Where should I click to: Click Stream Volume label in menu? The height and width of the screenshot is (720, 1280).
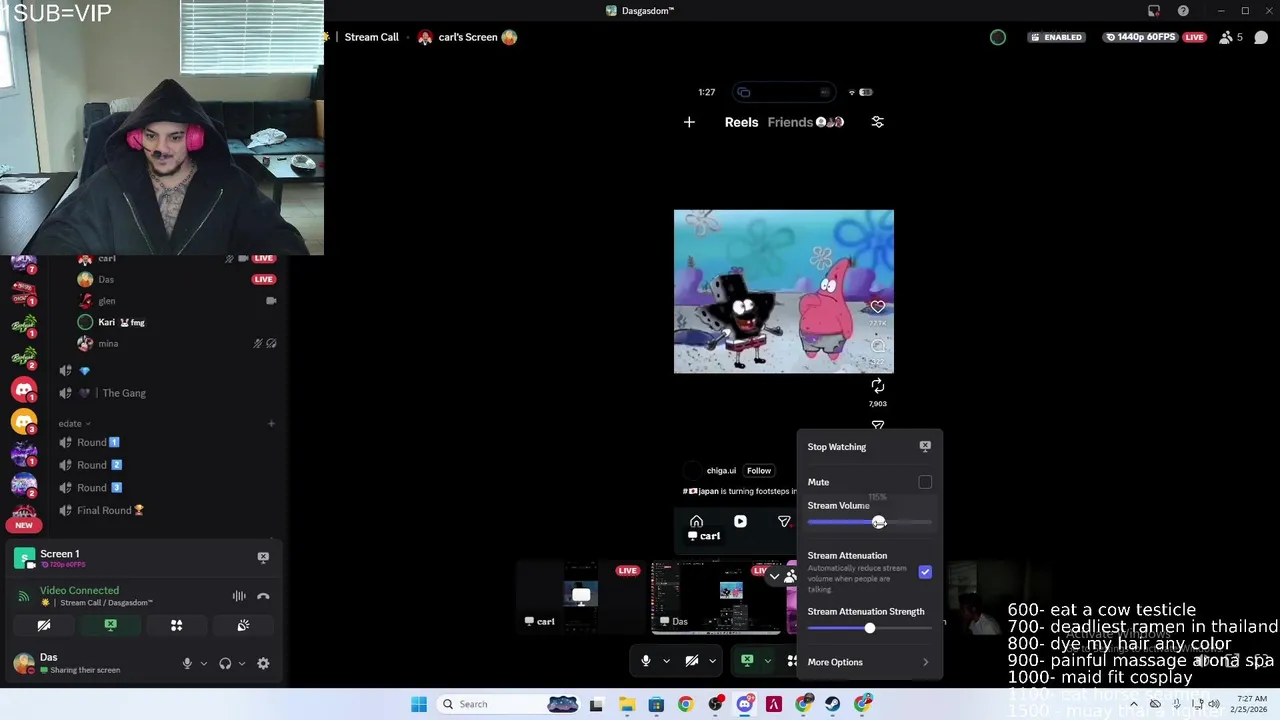(x=838, y=506)
